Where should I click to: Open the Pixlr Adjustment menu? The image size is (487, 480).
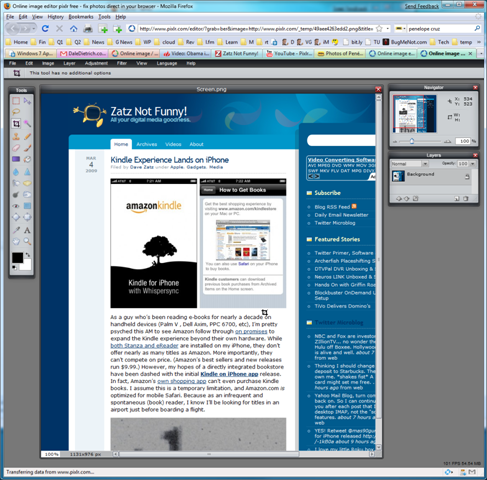[96, 63]
